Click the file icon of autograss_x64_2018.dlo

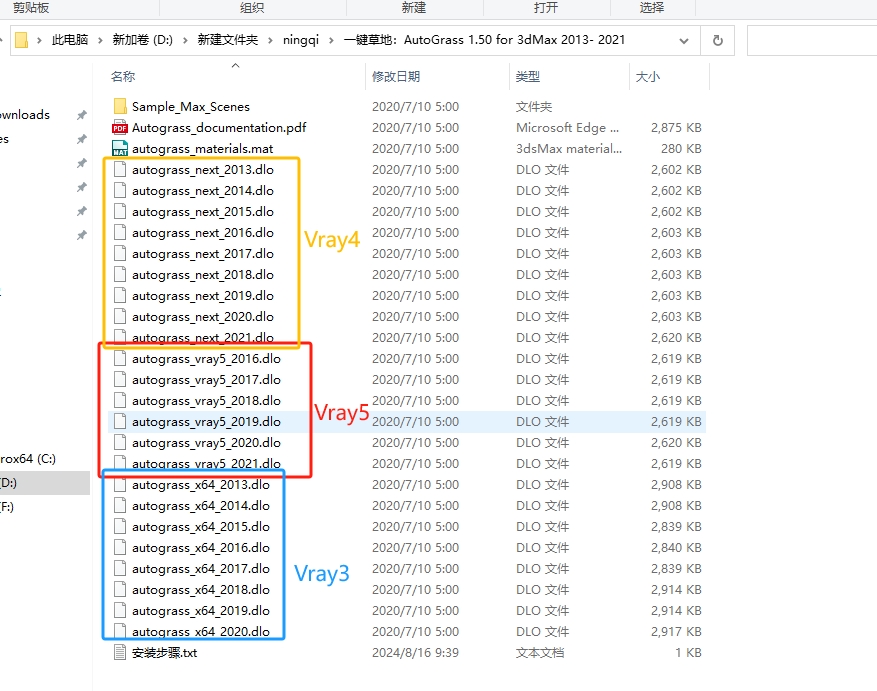click(x=120, y=589)
